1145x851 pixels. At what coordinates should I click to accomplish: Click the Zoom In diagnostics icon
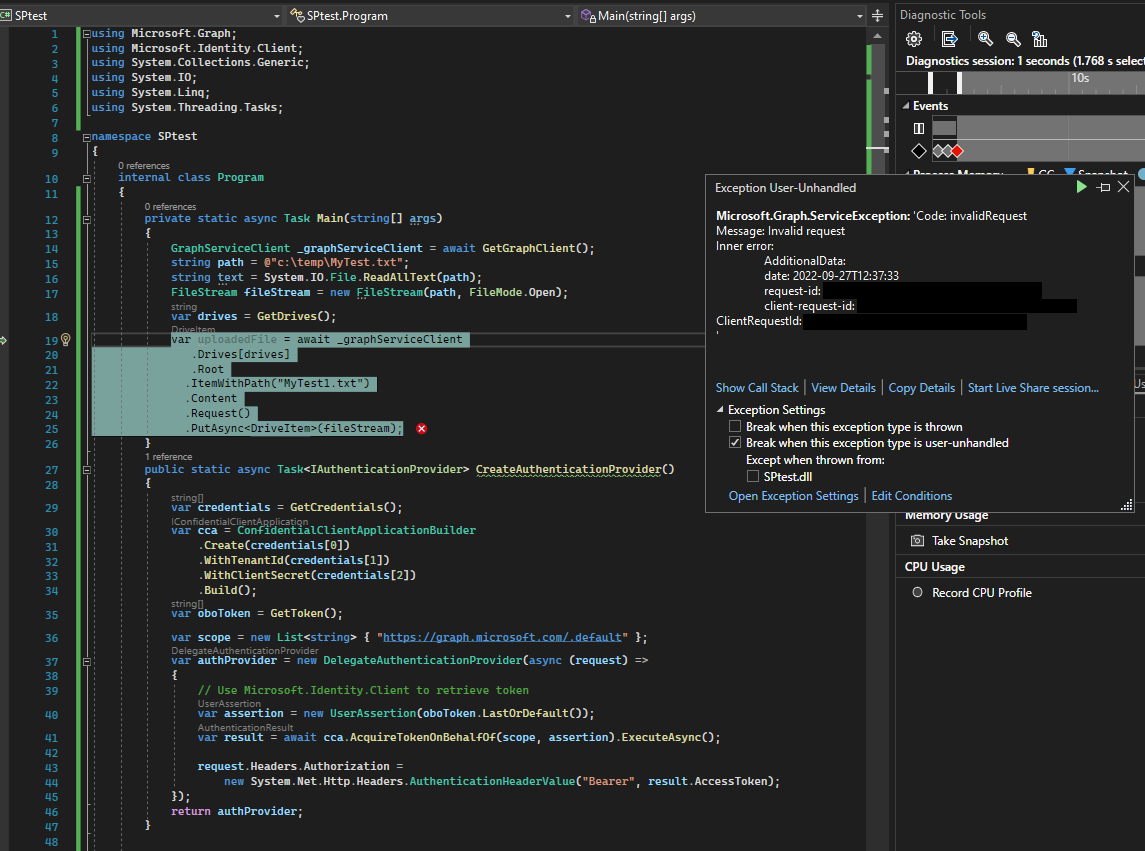pos(985,39)
